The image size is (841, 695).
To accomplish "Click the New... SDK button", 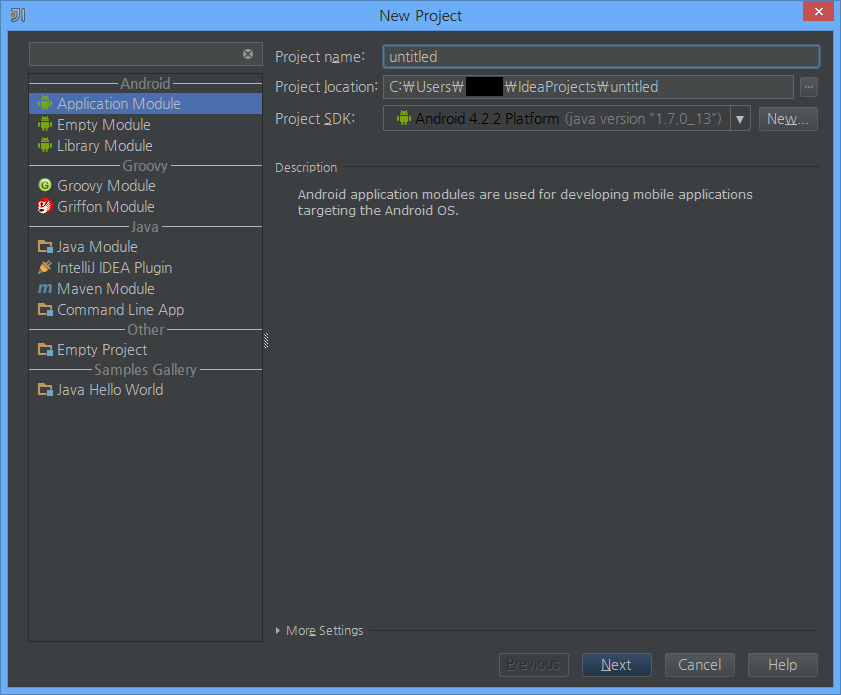I will click(788, 119).
